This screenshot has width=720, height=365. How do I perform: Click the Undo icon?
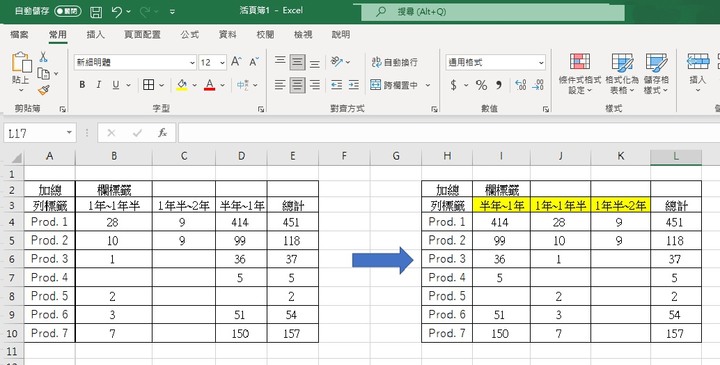(x=117, y=11)
